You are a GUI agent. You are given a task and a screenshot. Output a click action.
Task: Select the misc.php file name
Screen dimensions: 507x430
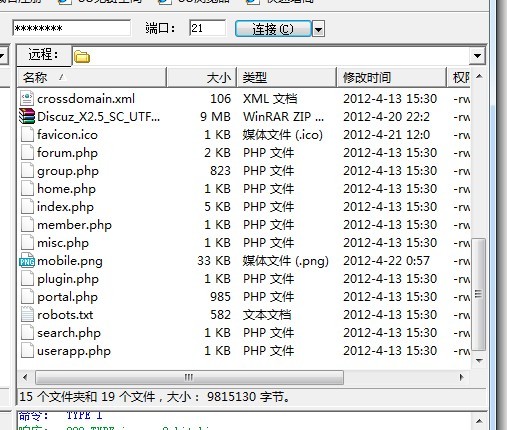tap(63, 243)
